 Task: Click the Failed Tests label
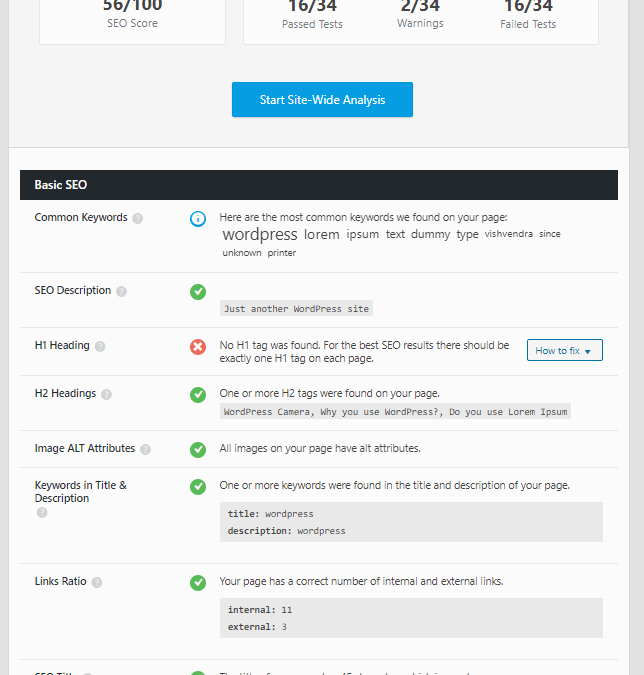coord(528,24)
